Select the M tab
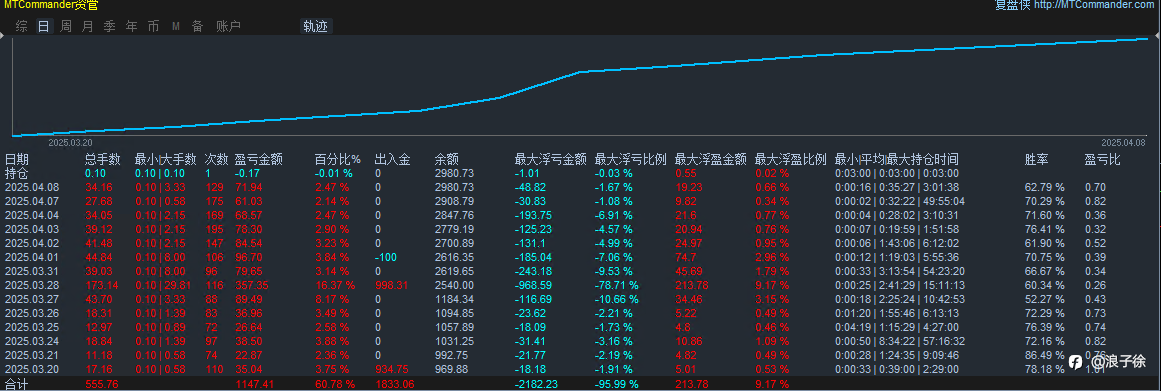Image resolution: width=1161 pixels, height=391 pixels. coord(175,27)
